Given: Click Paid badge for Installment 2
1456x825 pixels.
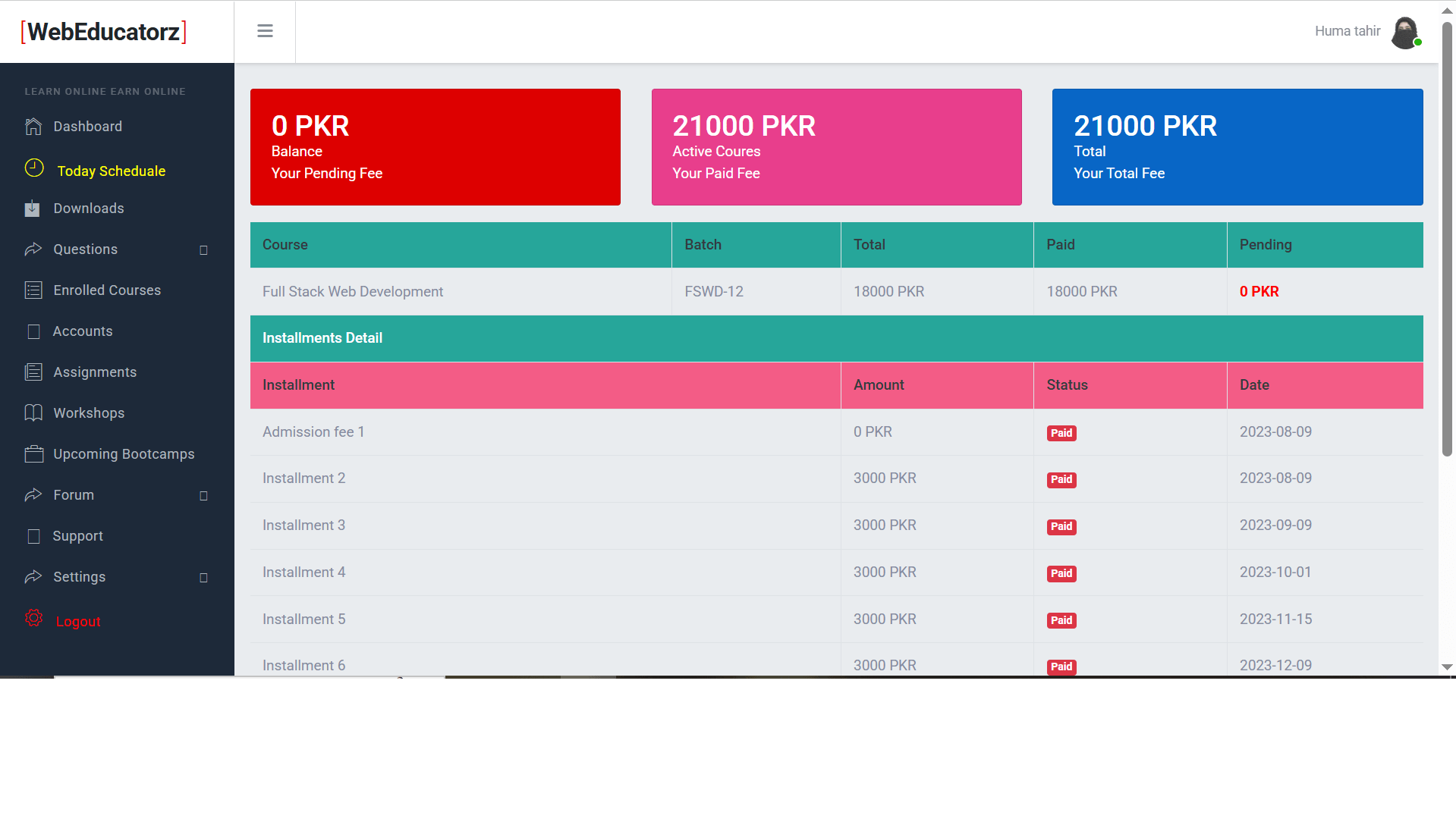Looking at the screenshot, I should 1061,479.
